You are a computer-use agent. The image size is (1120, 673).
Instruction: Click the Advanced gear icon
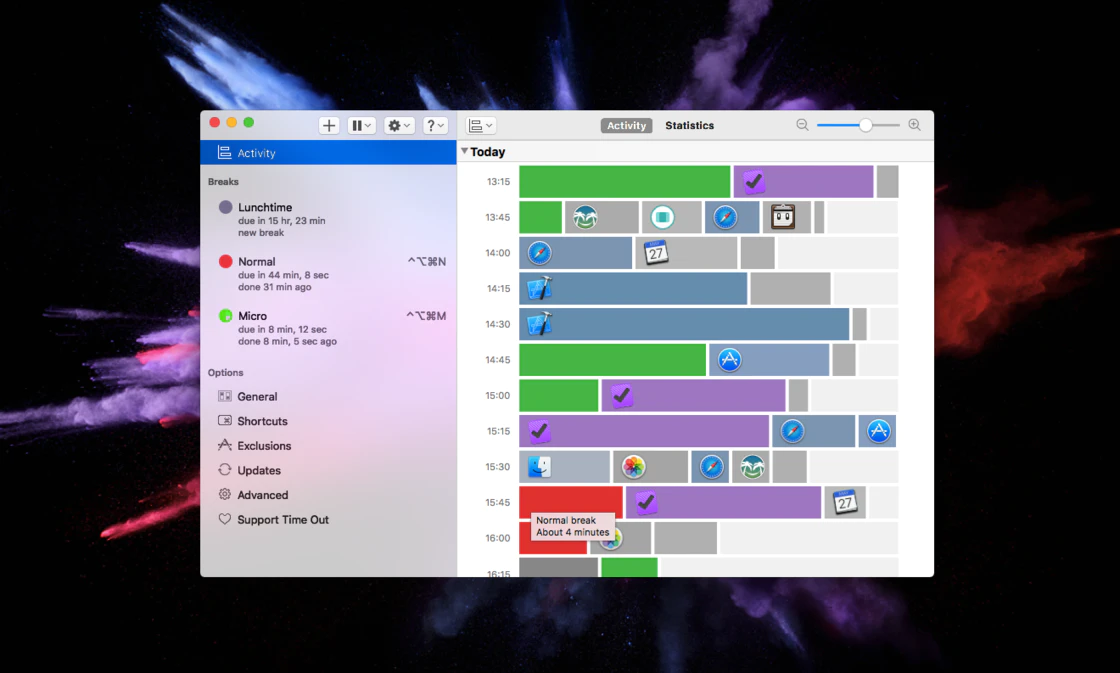tap(225, 494)
